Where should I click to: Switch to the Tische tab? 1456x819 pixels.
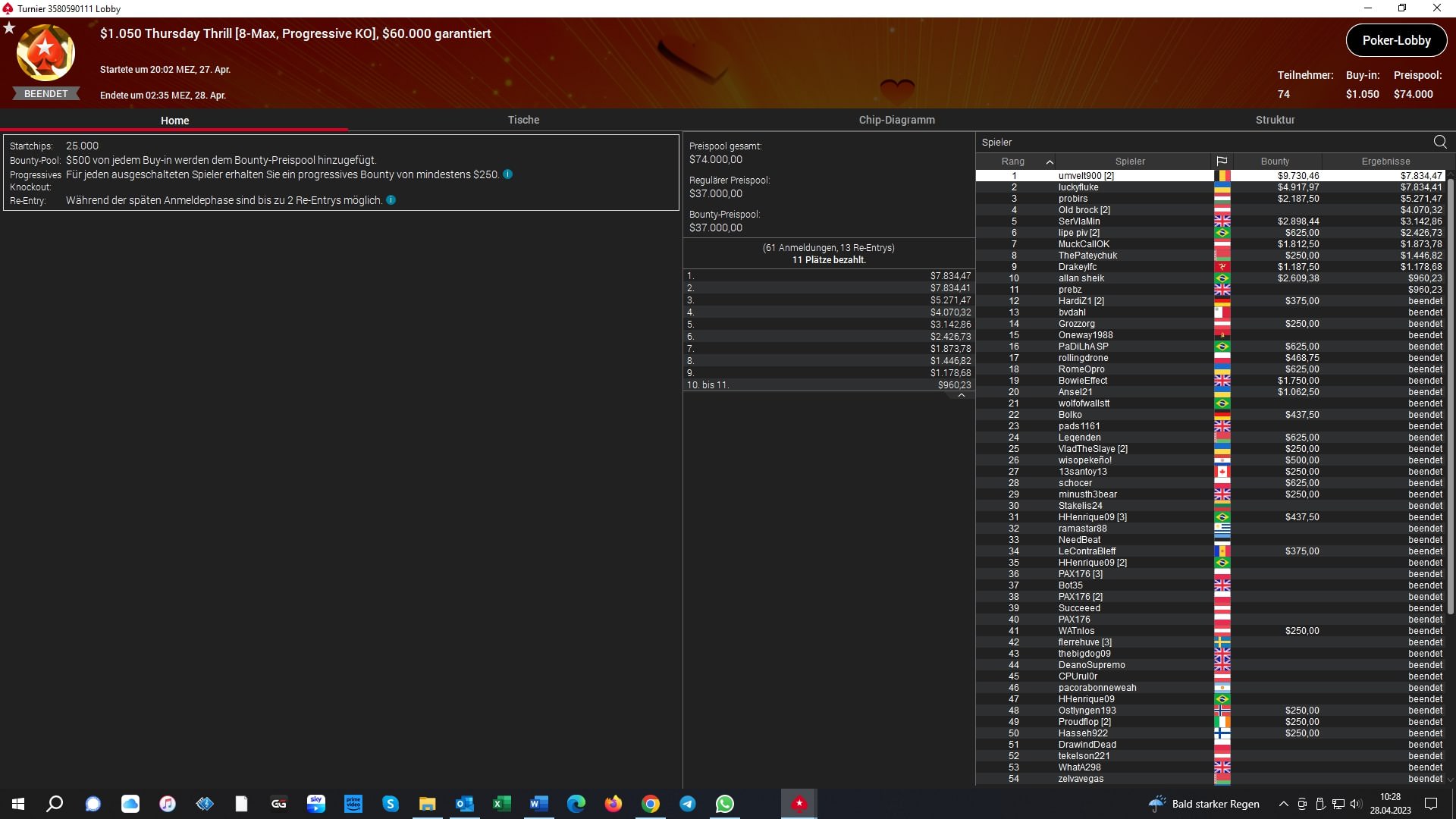tap(523, 120)
